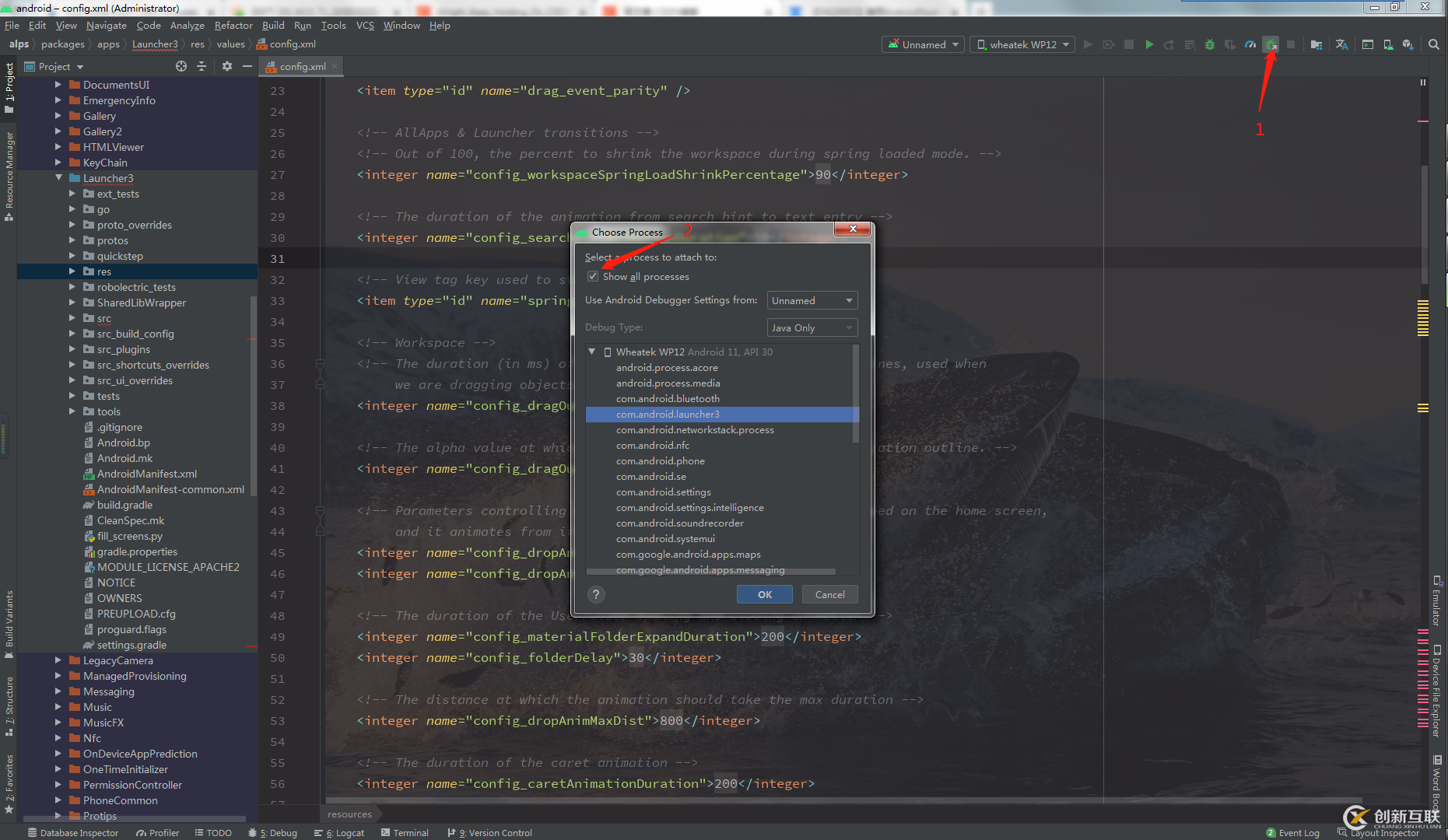
Task: Expand the src_plugins folder
Action: pos(72,349)
